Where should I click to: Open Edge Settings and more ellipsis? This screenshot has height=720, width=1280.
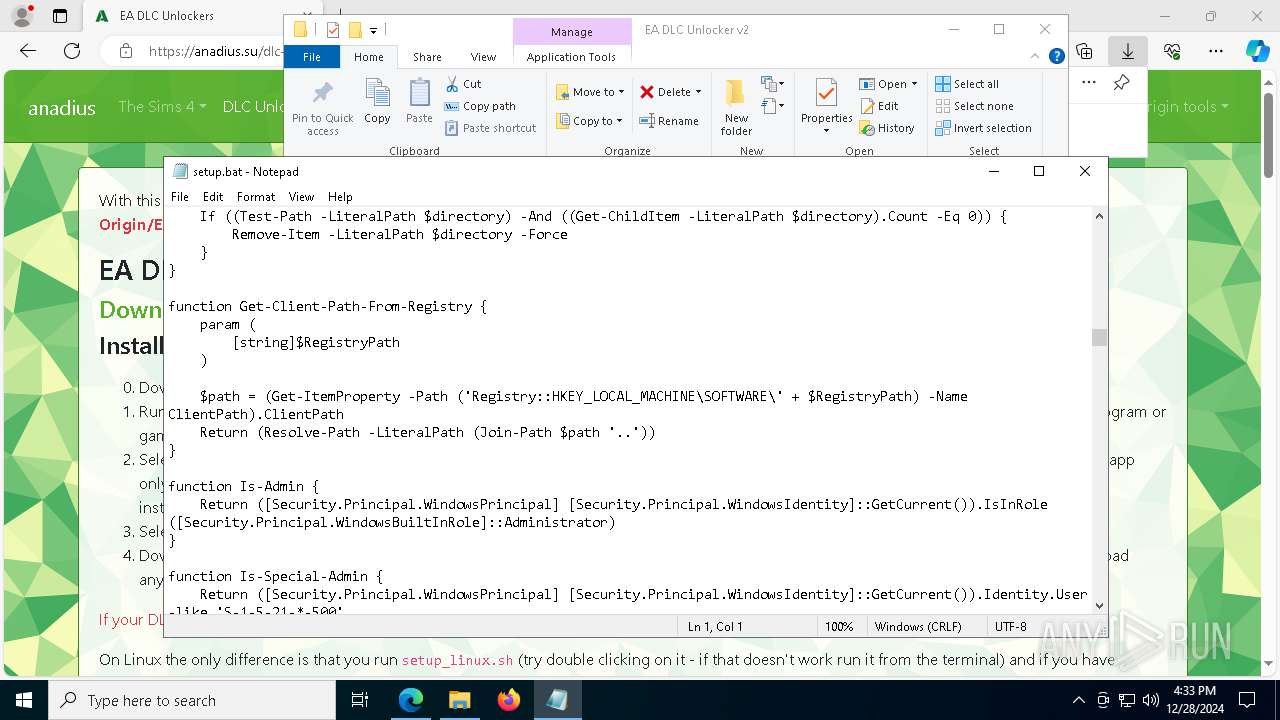[1216, 51]
